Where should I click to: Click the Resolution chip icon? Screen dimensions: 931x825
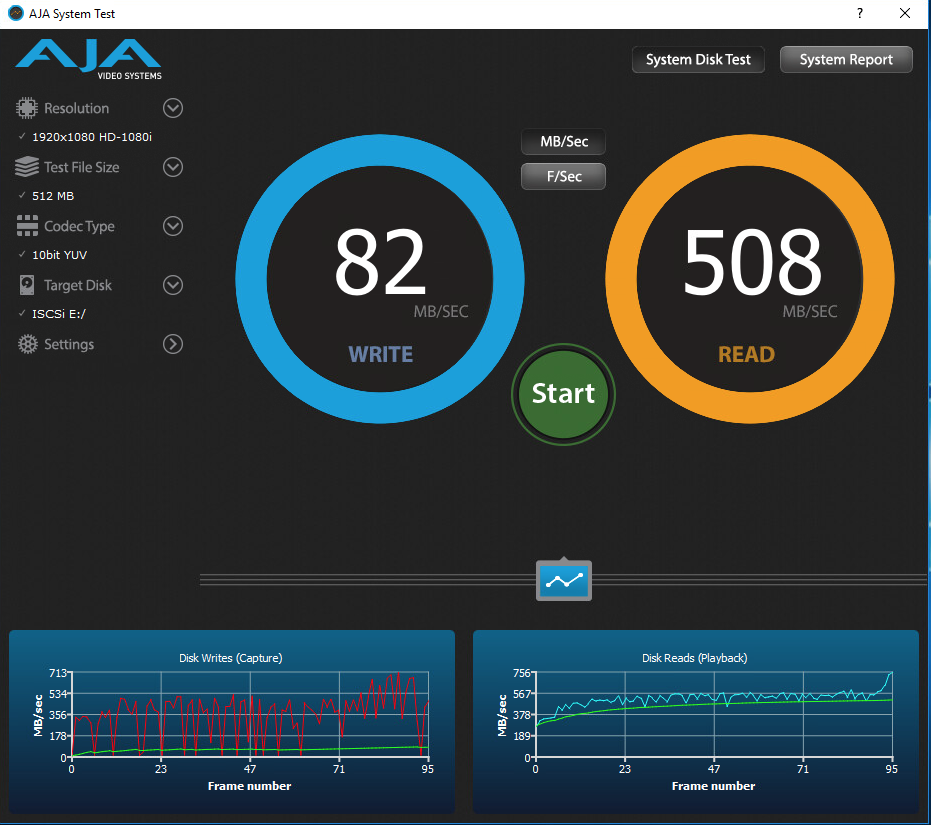point(26,108)
